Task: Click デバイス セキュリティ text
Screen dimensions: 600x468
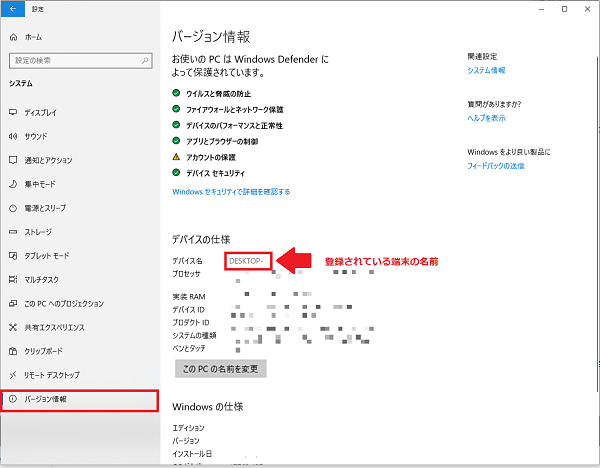Action: click(x=215, y=173)
